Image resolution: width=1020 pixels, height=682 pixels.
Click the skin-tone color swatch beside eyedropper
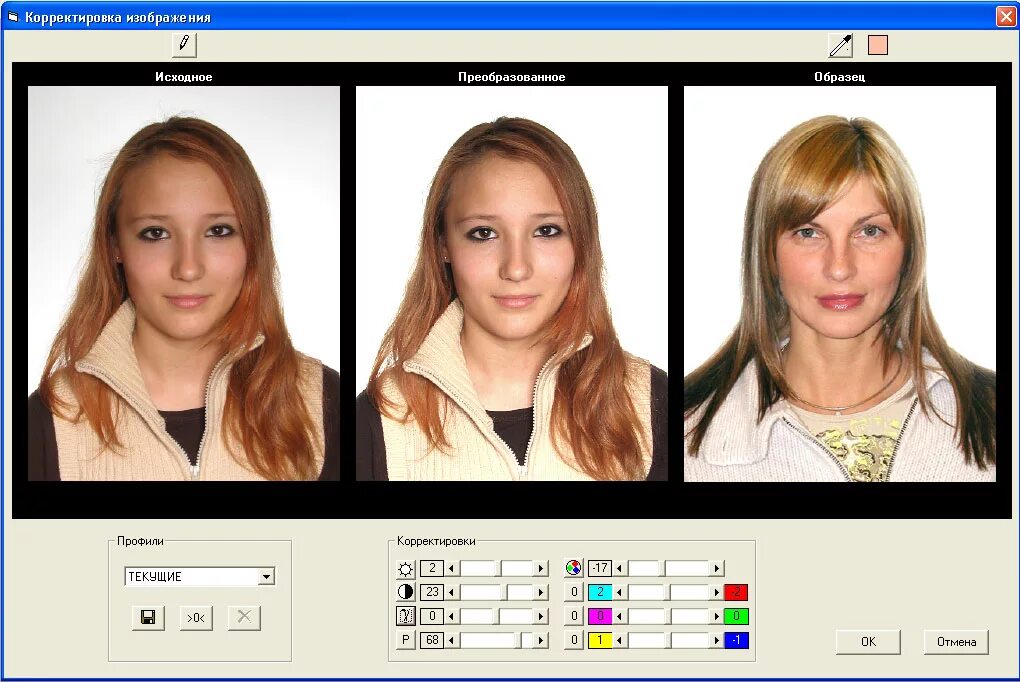pos(878,45)
